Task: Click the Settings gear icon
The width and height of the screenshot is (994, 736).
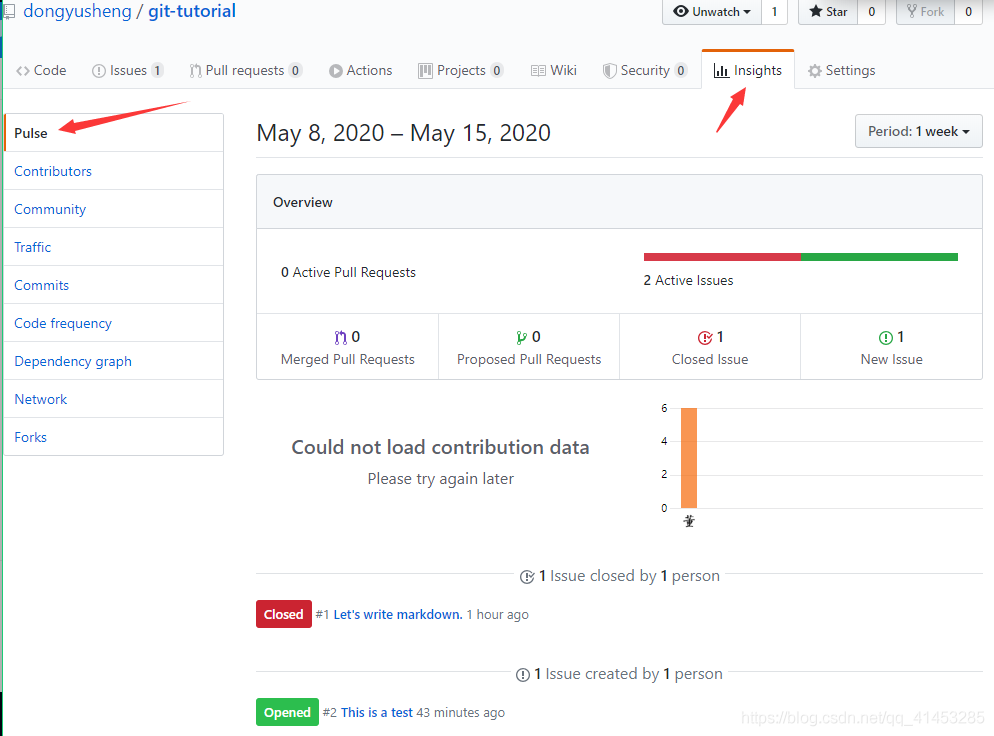Action: pyautogui.click(x=815, y=71)
